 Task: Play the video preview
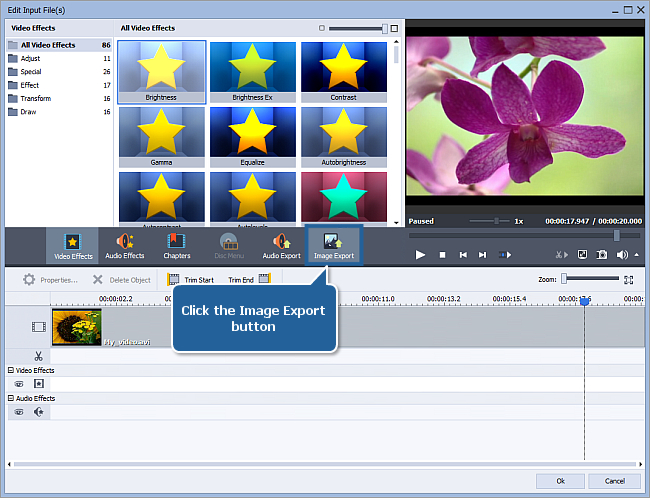[420, 255]
